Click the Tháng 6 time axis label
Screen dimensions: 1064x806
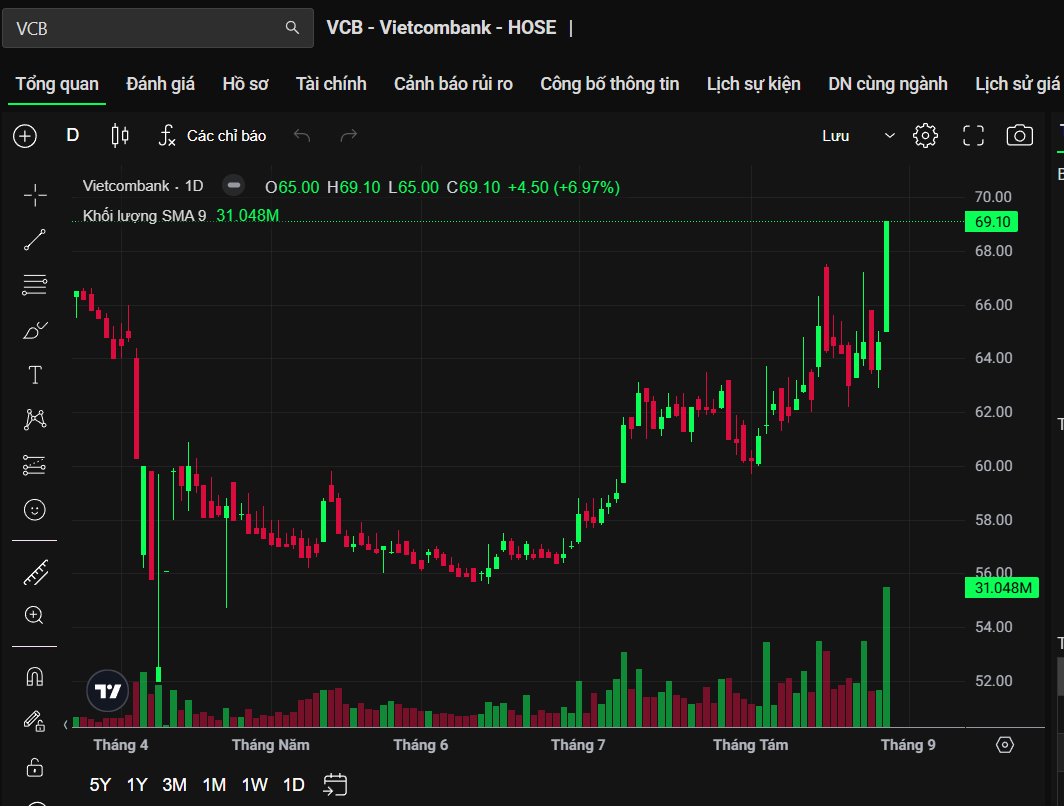[x=421, y=745]
